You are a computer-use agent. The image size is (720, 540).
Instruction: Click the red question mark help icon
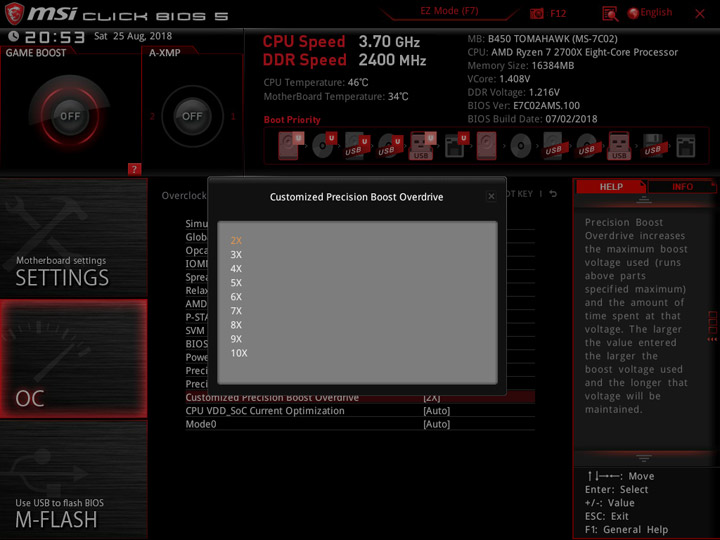(x=134, y=169)
